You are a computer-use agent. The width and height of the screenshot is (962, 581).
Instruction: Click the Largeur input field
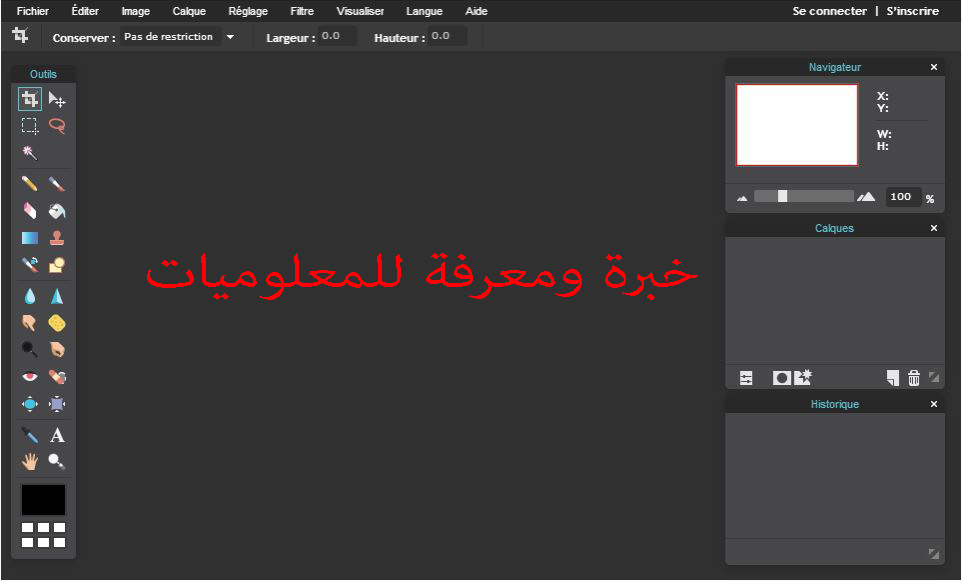pos(337,36)
